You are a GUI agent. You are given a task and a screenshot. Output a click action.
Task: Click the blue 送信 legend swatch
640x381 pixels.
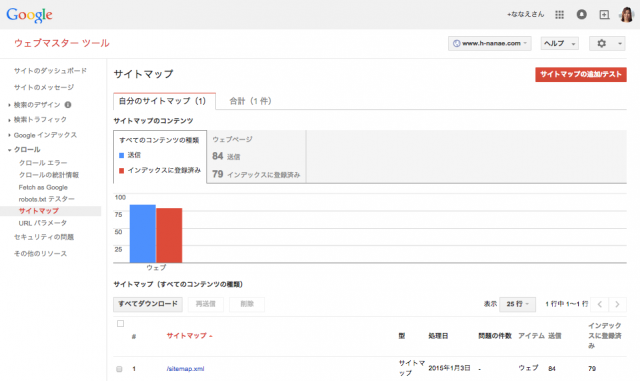[x=121, y=155]
